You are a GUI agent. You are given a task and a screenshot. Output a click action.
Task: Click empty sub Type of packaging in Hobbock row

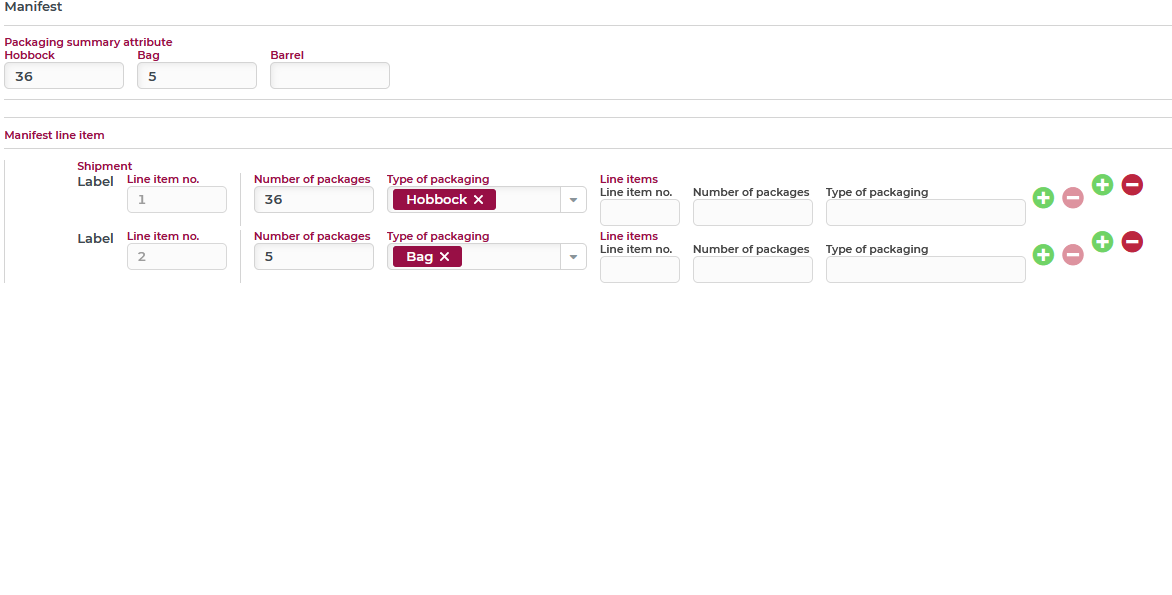click(x=925, y=212)
